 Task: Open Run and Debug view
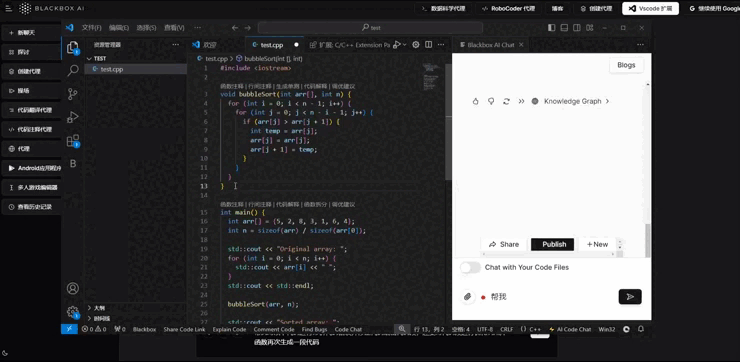73,117
